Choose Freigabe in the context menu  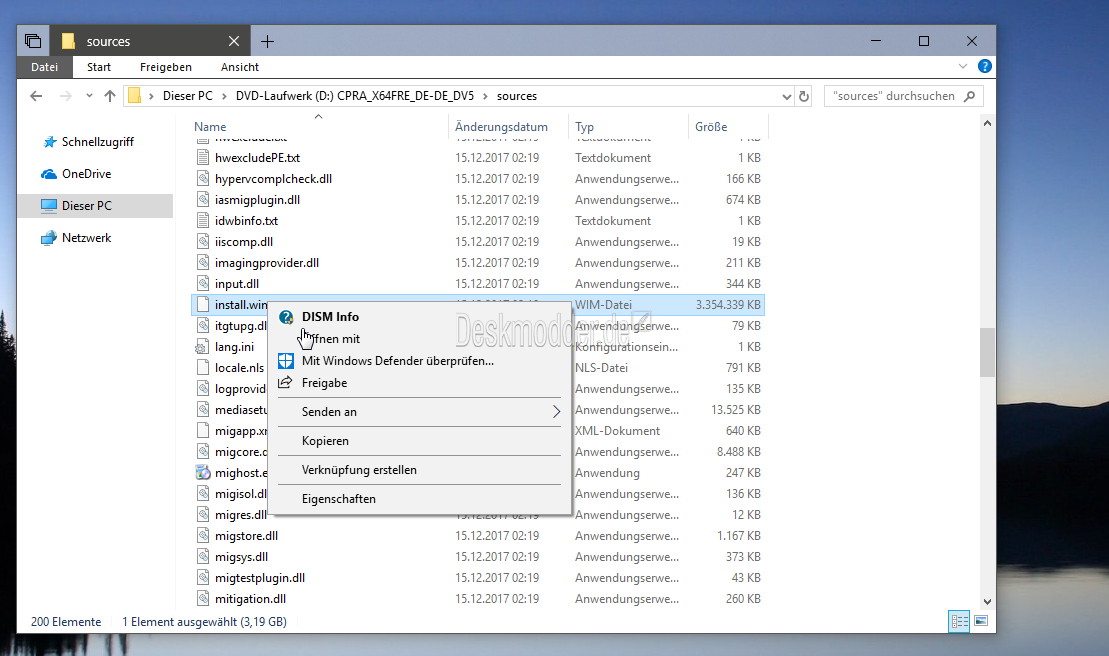click(x=420, y=382)
